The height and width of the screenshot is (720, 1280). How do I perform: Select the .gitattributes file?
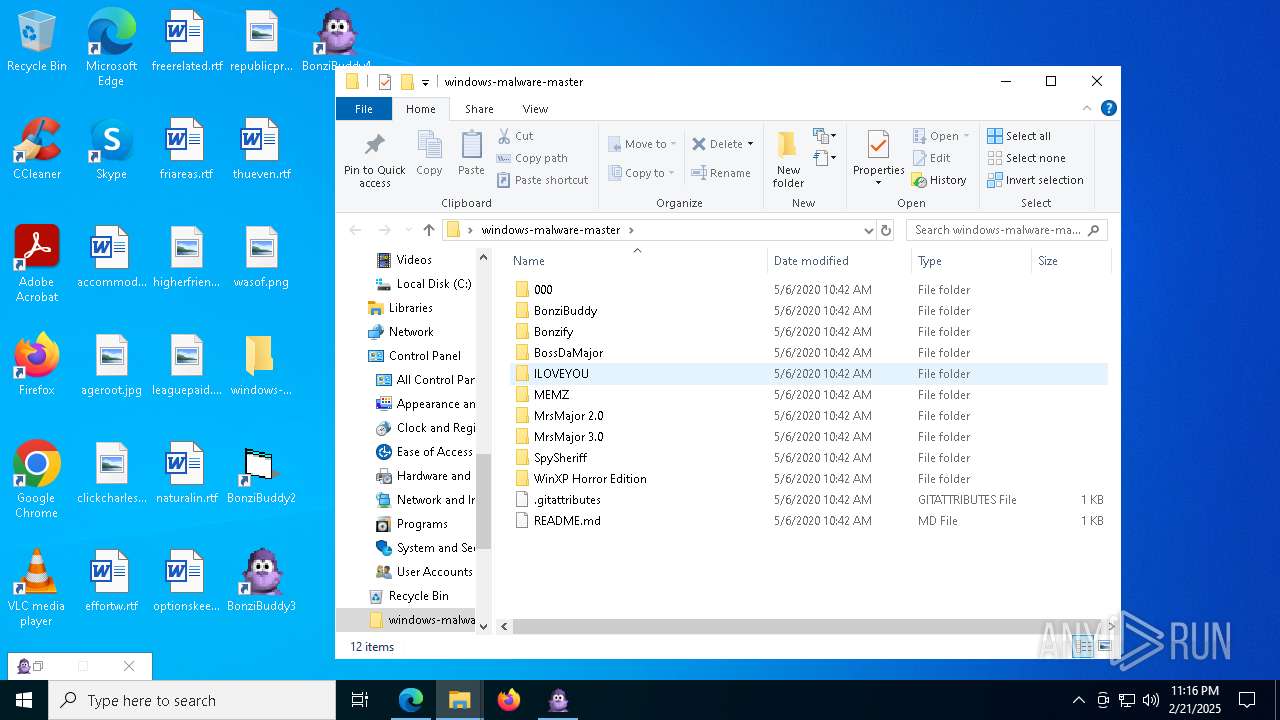pyautogui.click(x=567, y=499)
